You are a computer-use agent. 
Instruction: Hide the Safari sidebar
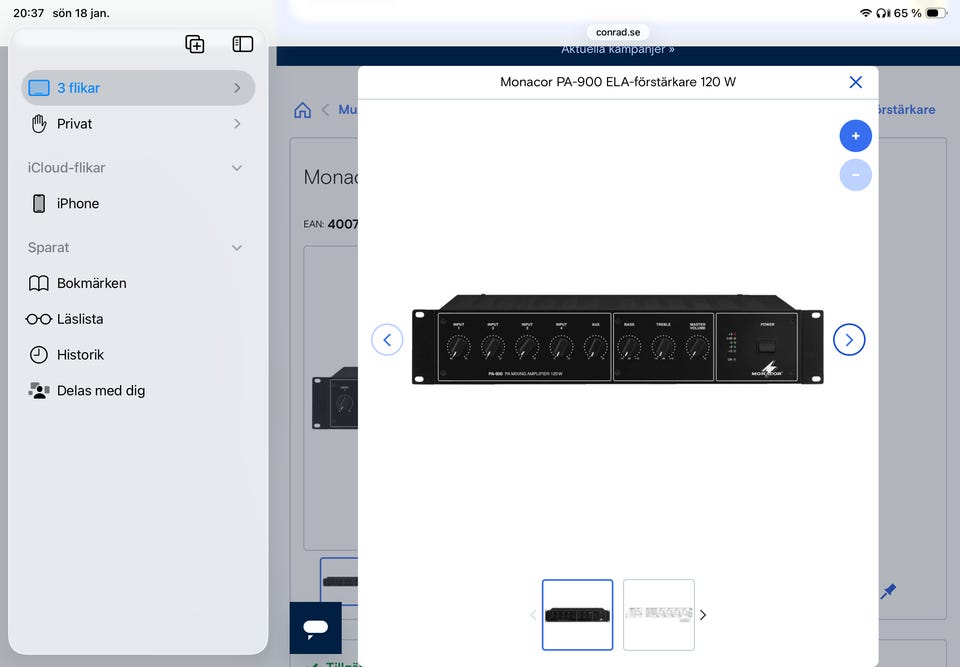(x=243, y=44)
